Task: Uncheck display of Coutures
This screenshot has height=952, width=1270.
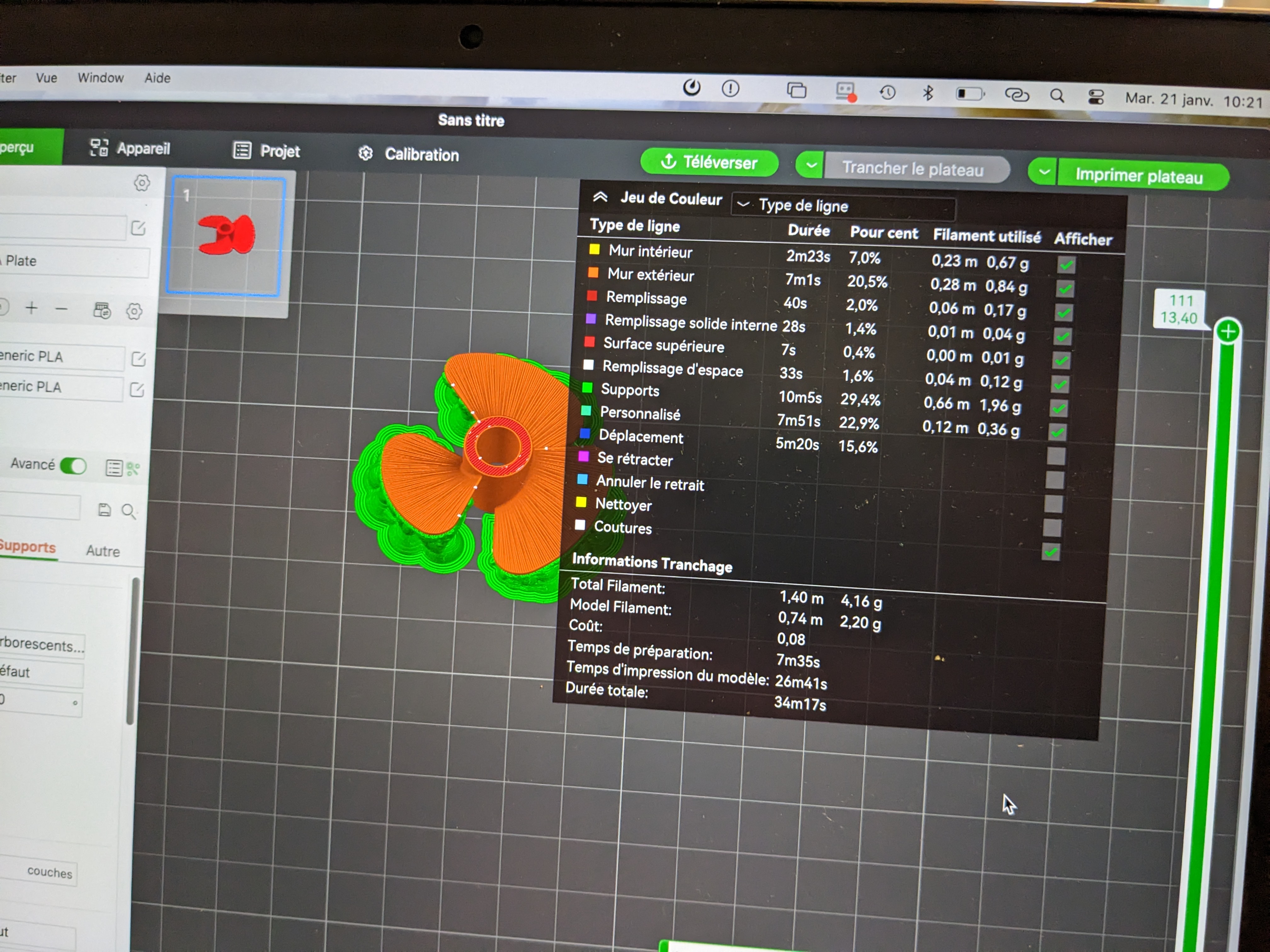Action: click(1051, 552)
